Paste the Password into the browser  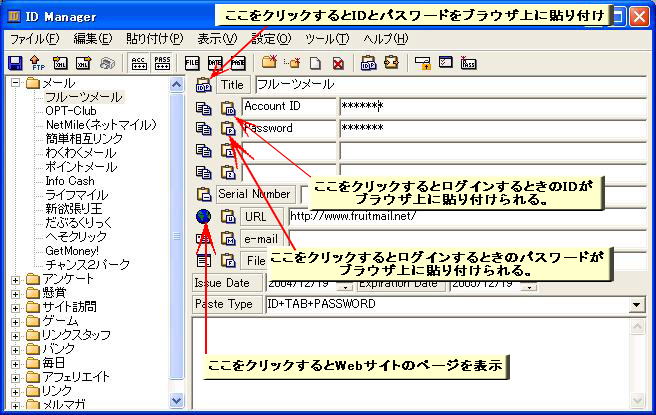click(228, 129)
